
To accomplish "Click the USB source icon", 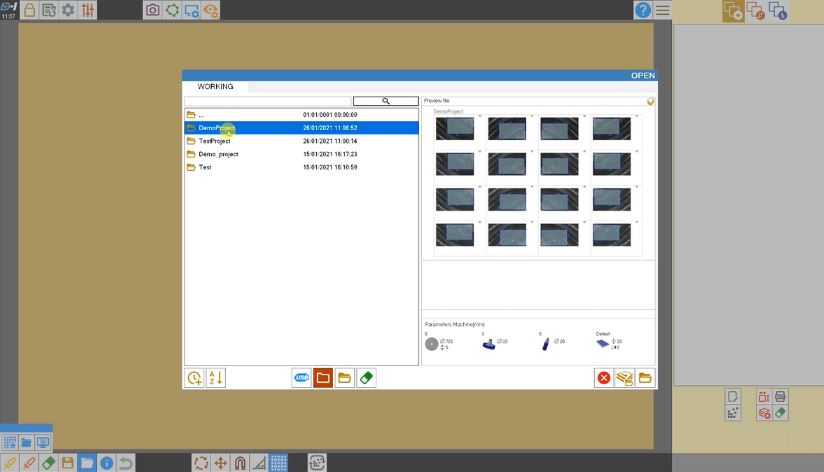I will [x=301, y=378].
